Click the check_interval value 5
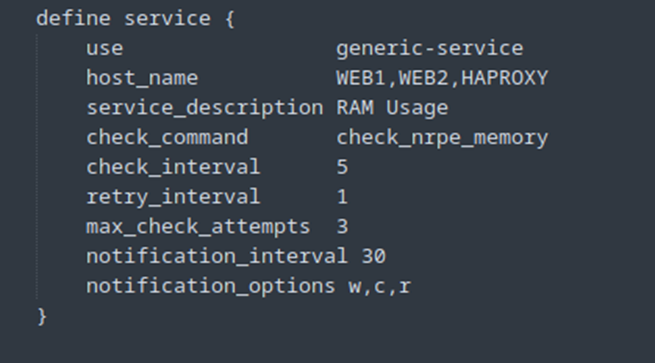Viewport: 655px width, 363px height. [x=342, y=167]
